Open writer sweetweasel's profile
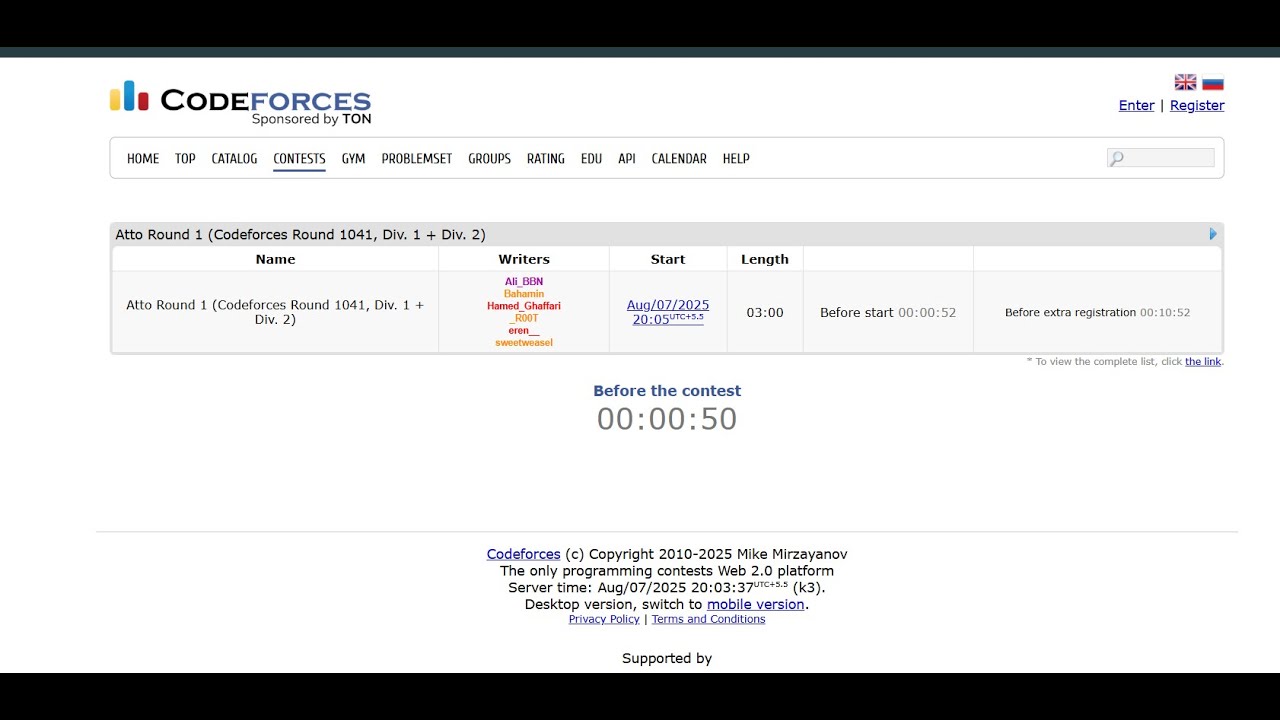The height and width of the screenshot is (720, 1280). click(524, 342)
